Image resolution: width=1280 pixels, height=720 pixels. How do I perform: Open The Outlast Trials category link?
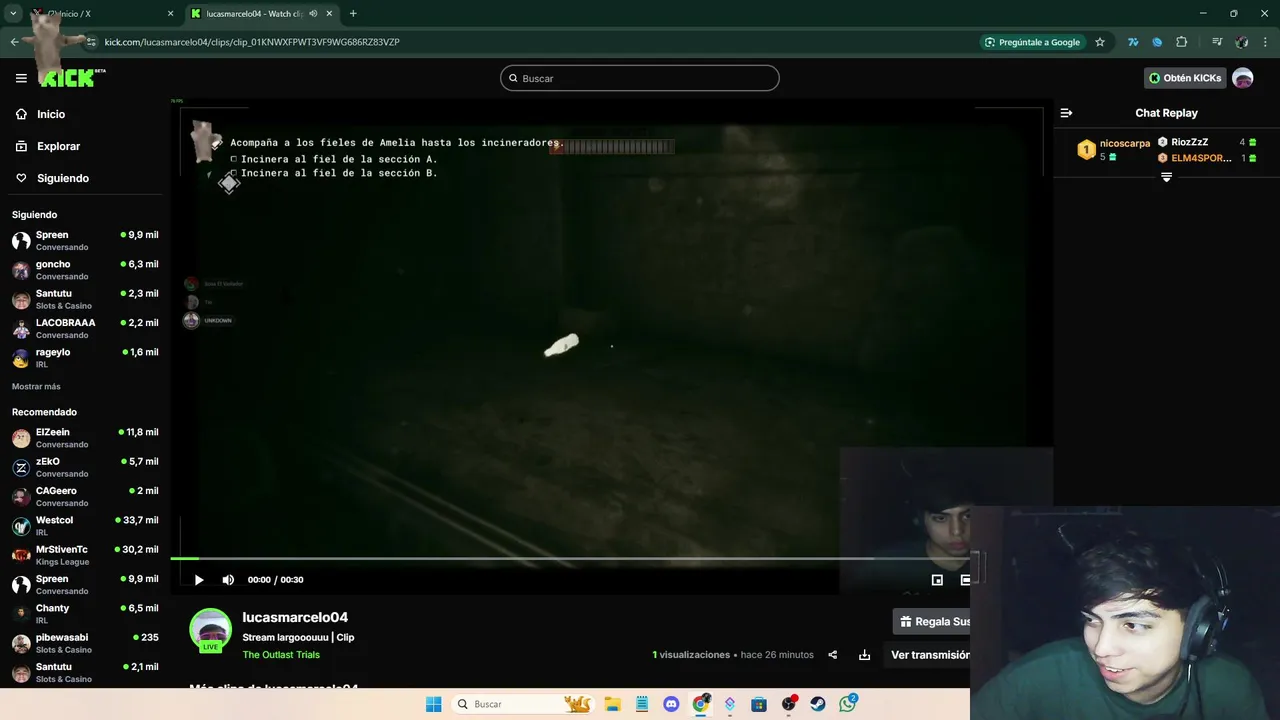(x=281, y=655)
